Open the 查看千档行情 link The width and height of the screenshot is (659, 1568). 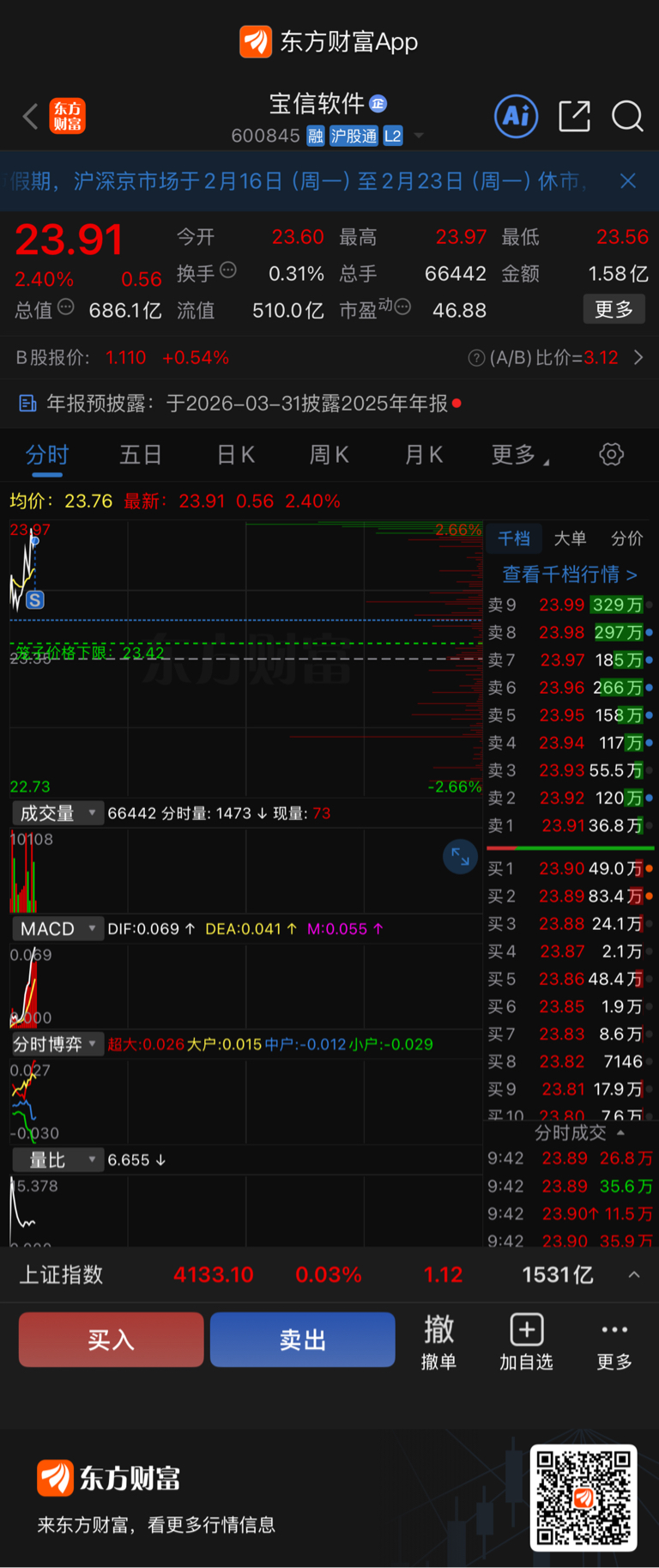coord(570,574)
